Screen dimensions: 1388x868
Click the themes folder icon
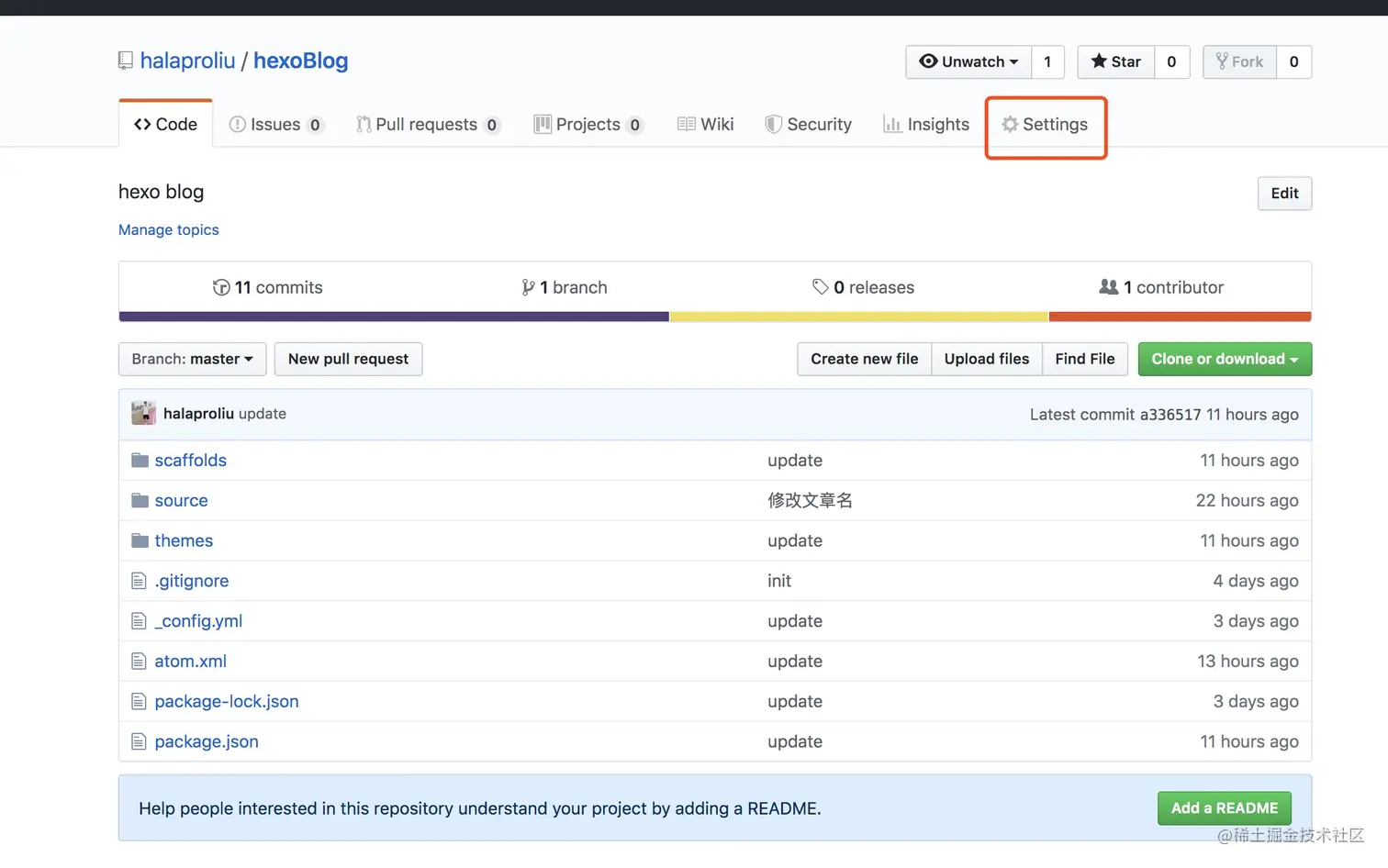click(140, 540)
